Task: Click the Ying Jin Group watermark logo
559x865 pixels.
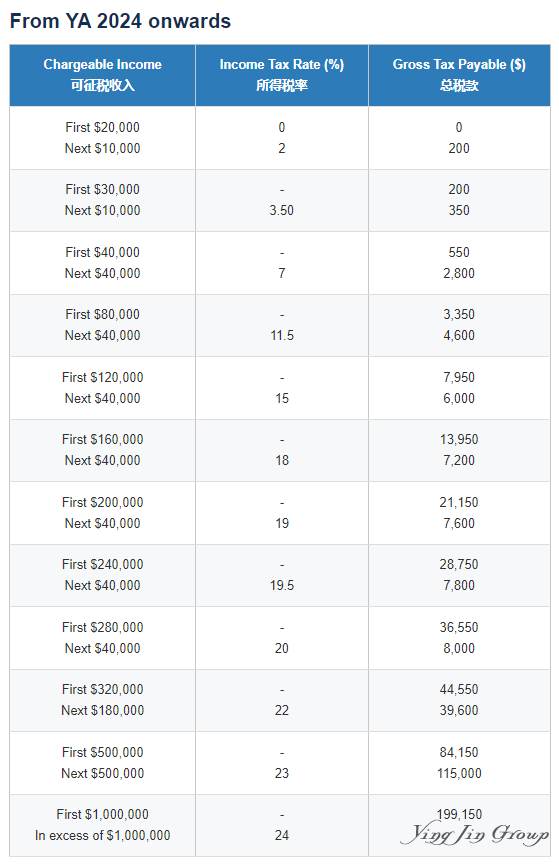Action: click(x=474, y=833)
